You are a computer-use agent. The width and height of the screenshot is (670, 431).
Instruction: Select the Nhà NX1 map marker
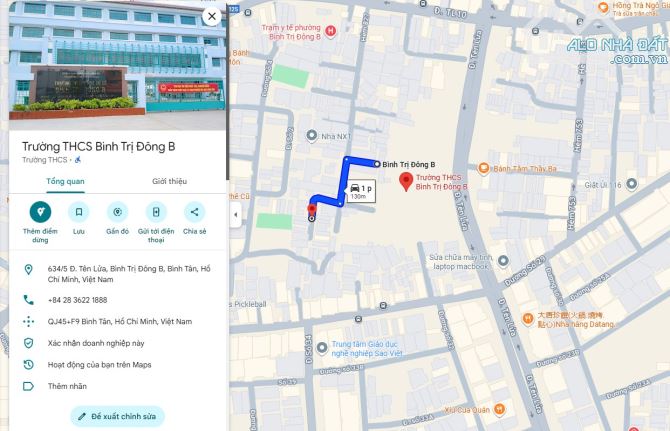click(312, 136)
